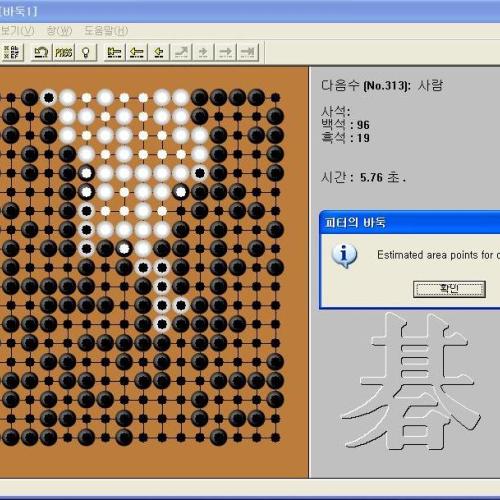
Task: Click the 'Estimated area points for' message
Action: [438, 255]
